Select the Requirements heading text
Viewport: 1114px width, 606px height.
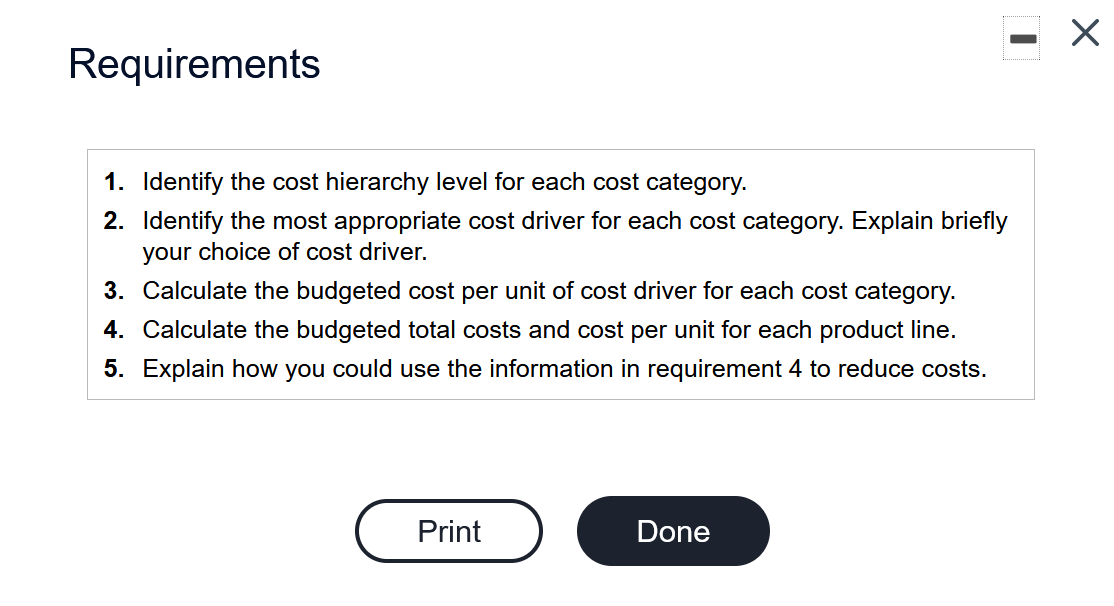(x=194, y=64)
